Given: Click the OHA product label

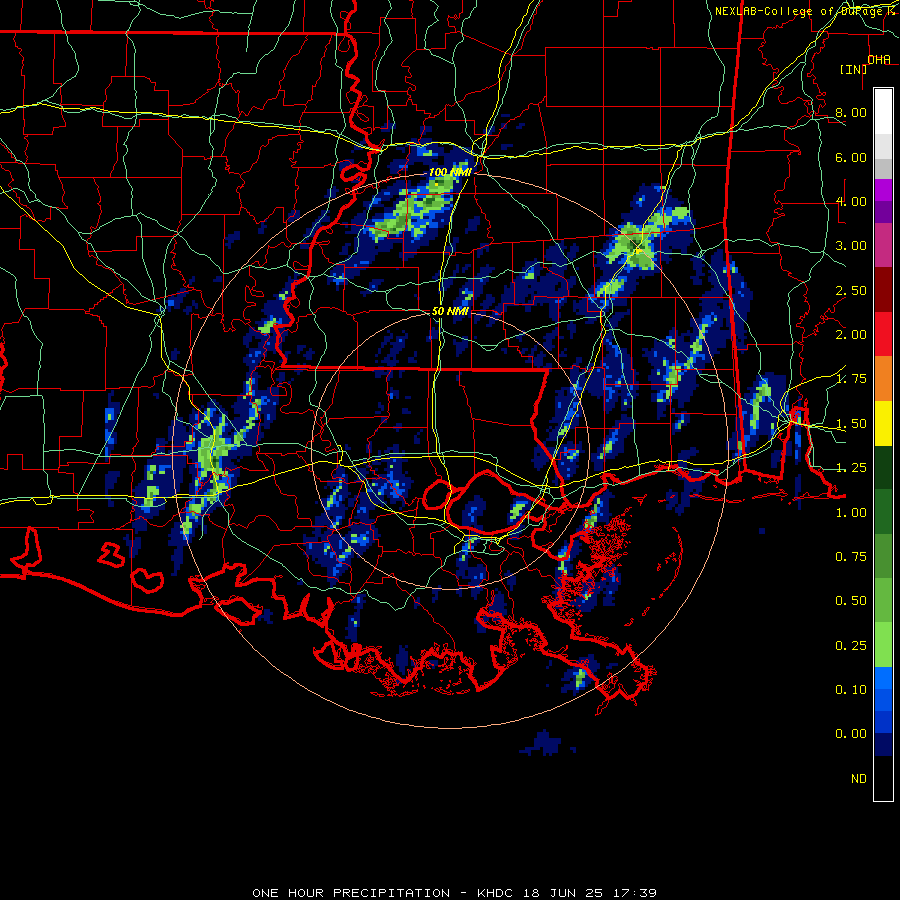Looking at the screenshot, I should pyautogui.click(x=879, y=59).
